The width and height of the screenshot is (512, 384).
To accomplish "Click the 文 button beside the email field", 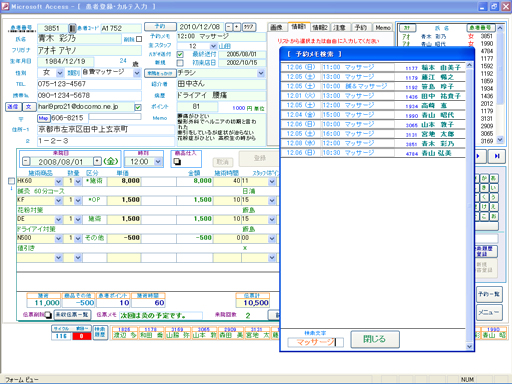I will (28, 107).
